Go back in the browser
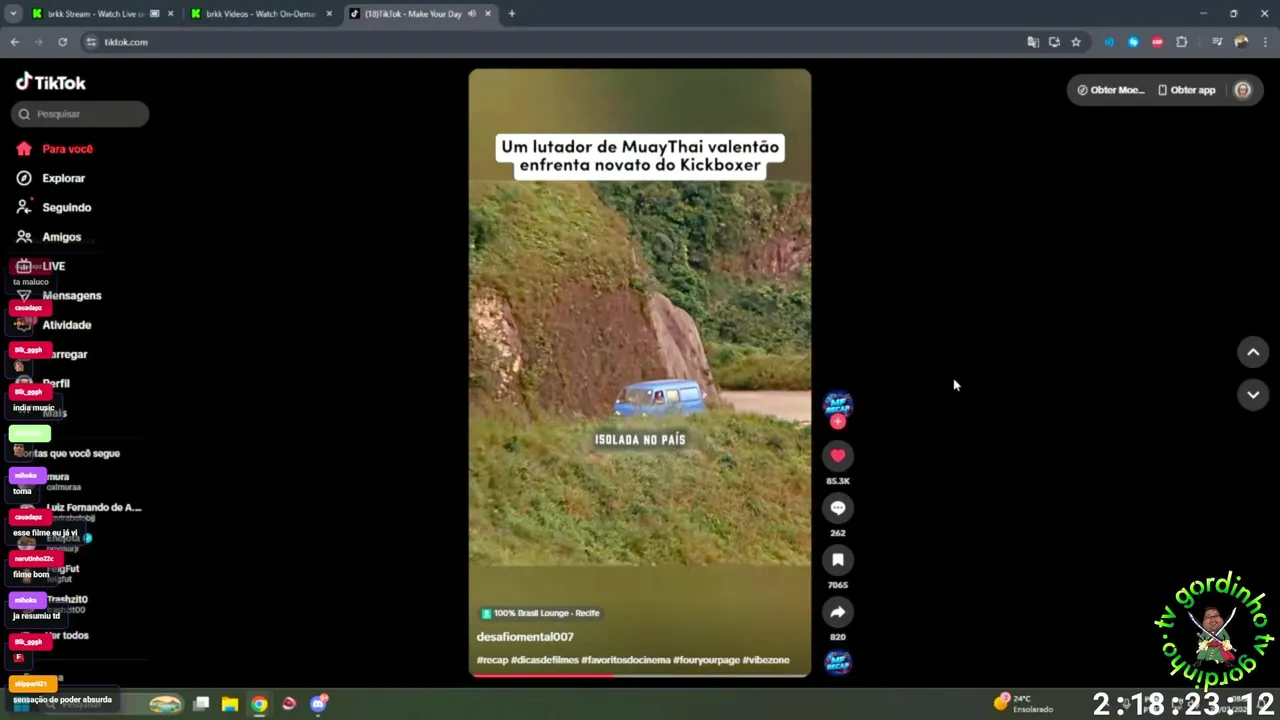Viewport: 1280px width, 720px height. pyautogui.click(x=14, y=42)
